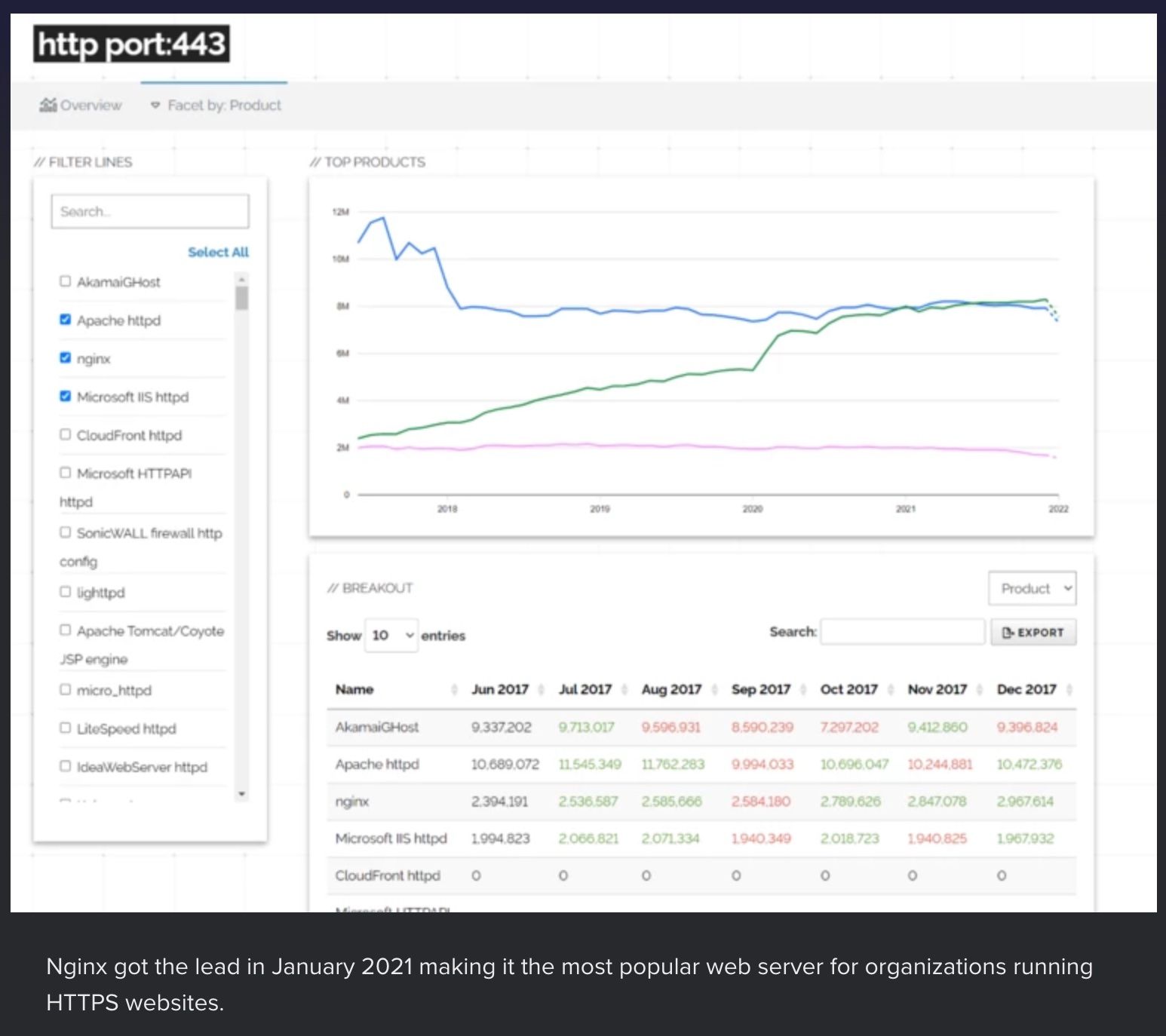Open the Overview tab
Viewport: 1166px width, 1036px height.
pyautogui.click(x=81, y=106)
